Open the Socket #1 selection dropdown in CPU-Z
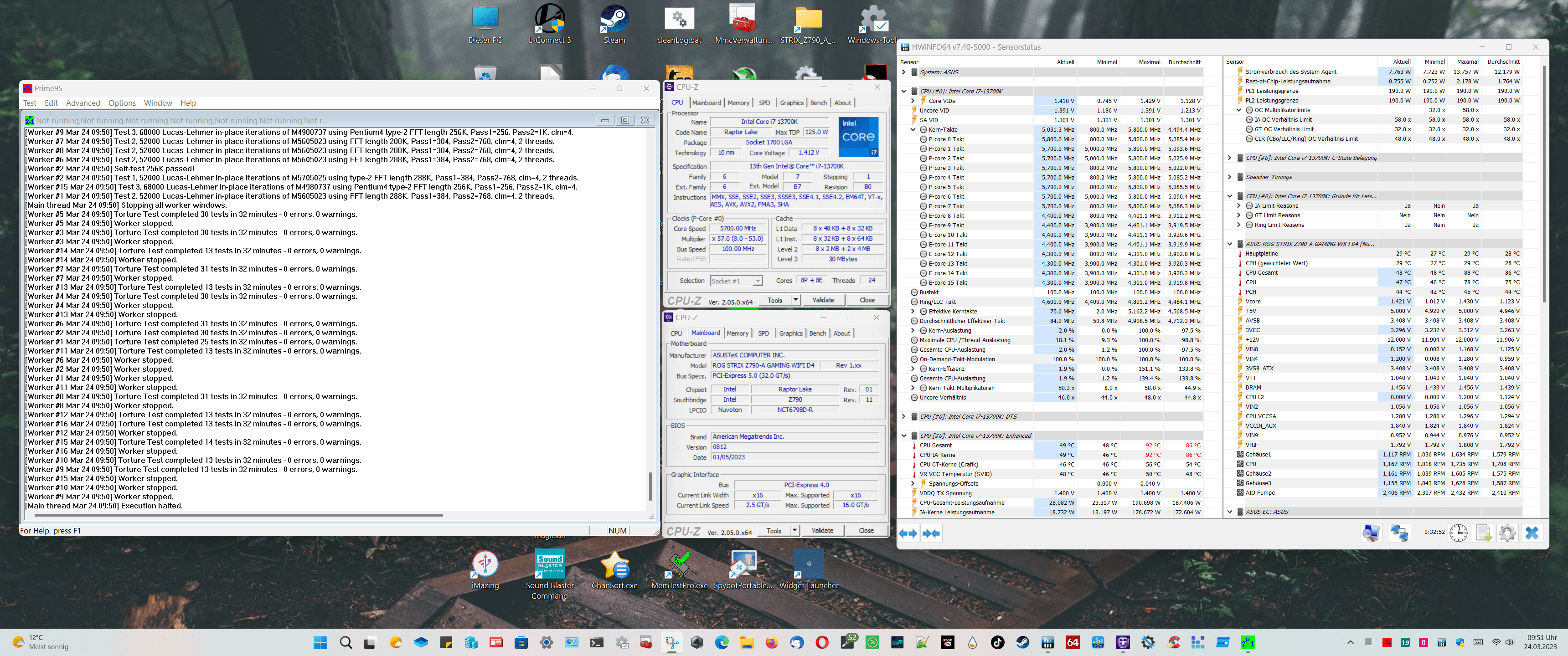Viewport: 1568px width, 656px height. pos(757,281)
